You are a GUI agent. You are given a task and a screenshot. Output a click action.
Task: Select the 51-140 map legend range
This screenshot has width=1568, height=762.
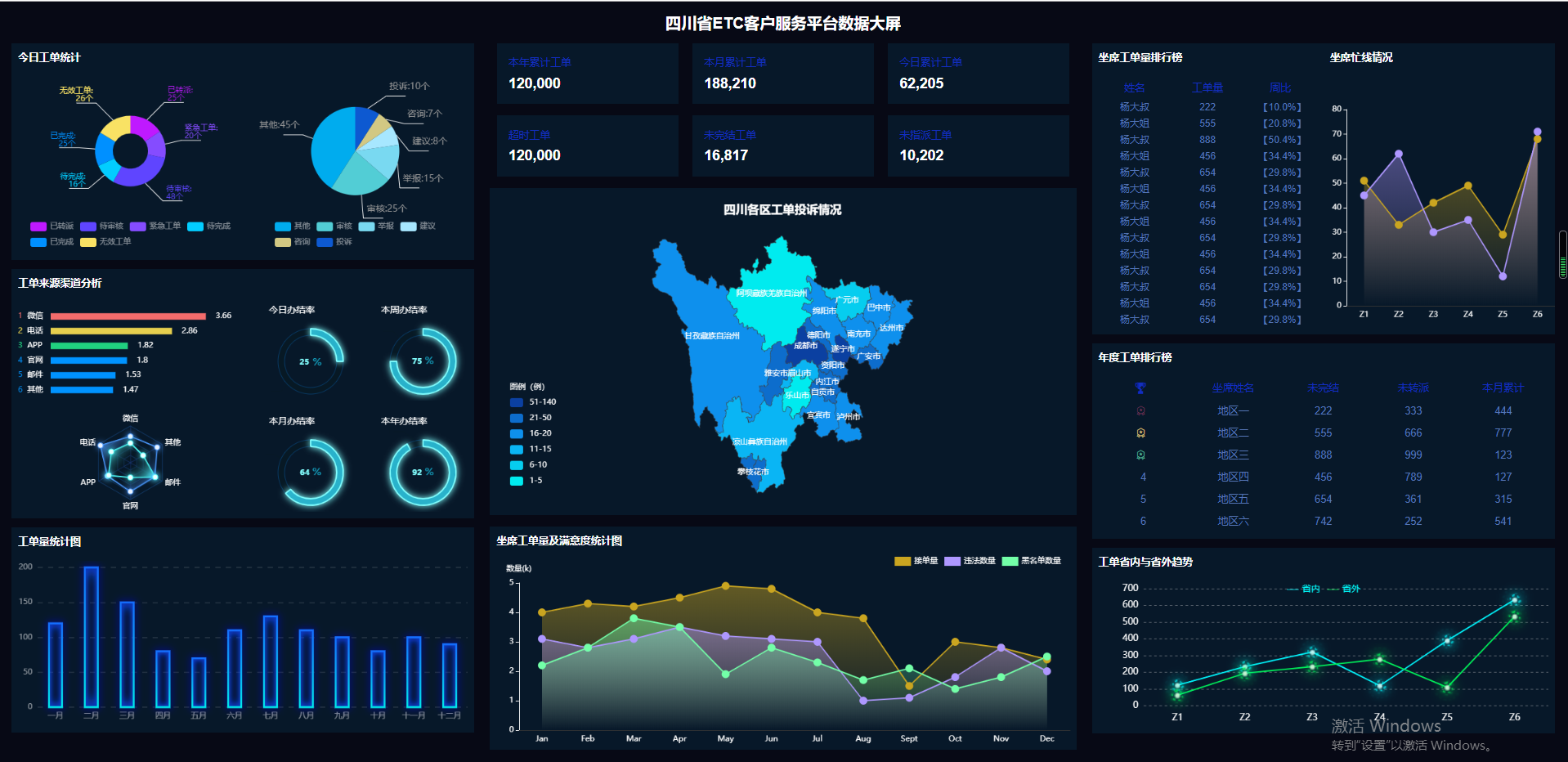pyautogui.click(x=517, y=402)
